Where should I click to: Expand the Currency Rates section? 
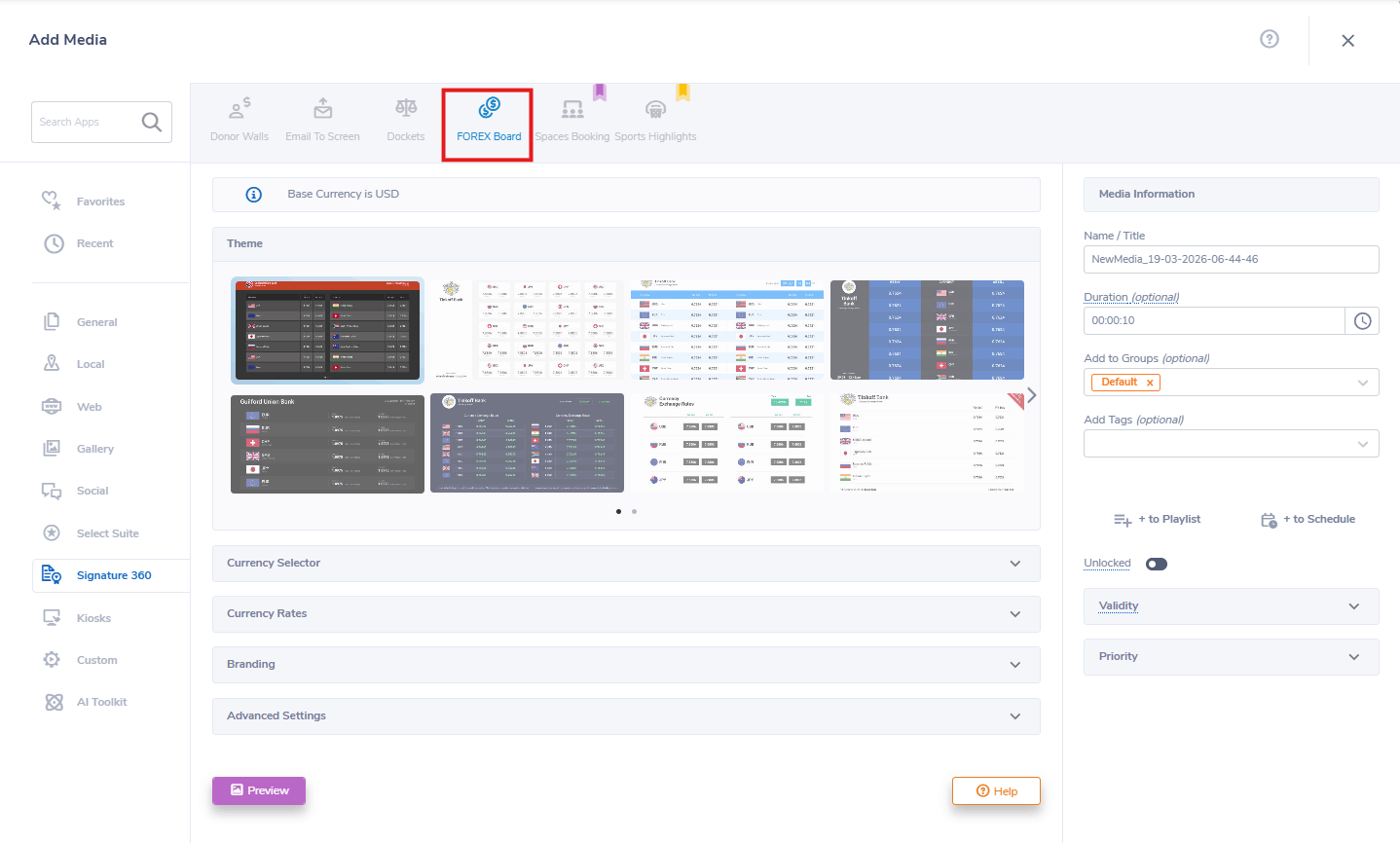point(626,614)
